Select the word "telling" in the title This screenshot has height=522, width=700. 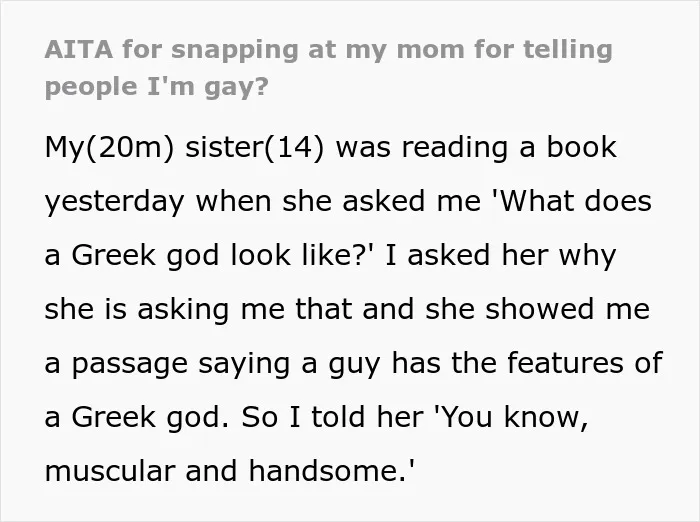567,50
